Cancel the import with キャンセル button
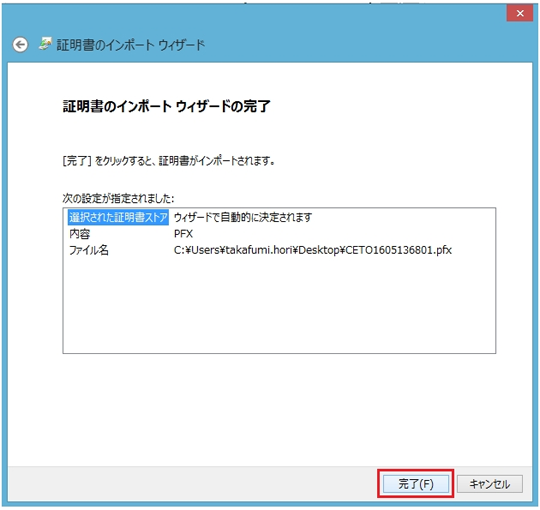The height and width of the screenshot is (510, 540). tap(489, 484)
